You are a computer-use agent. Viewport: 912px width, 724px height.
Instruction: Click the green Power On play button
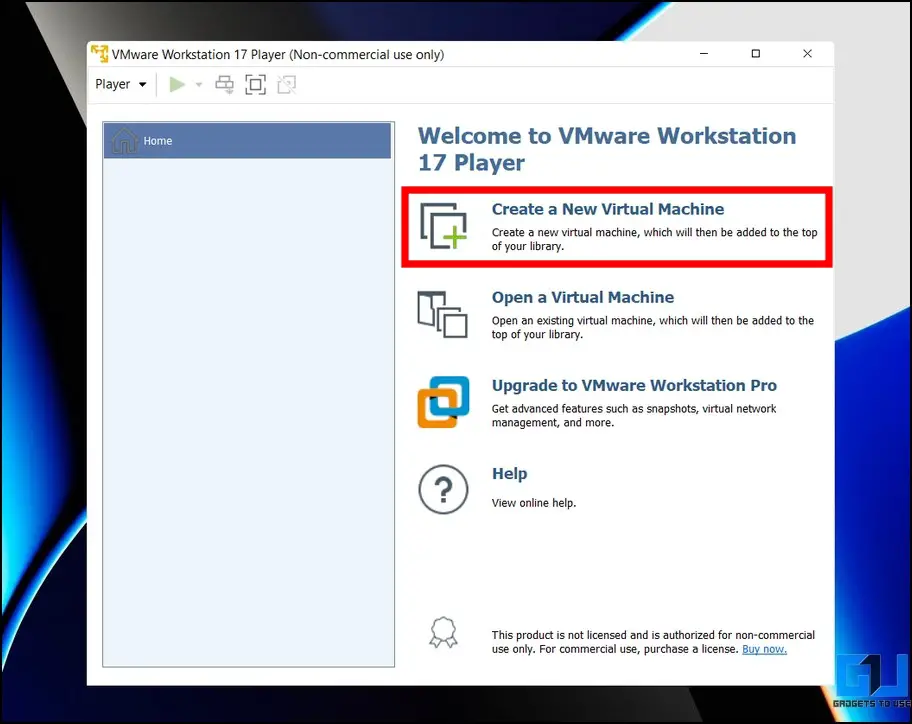pyautogui.click(x=177, y=84)
